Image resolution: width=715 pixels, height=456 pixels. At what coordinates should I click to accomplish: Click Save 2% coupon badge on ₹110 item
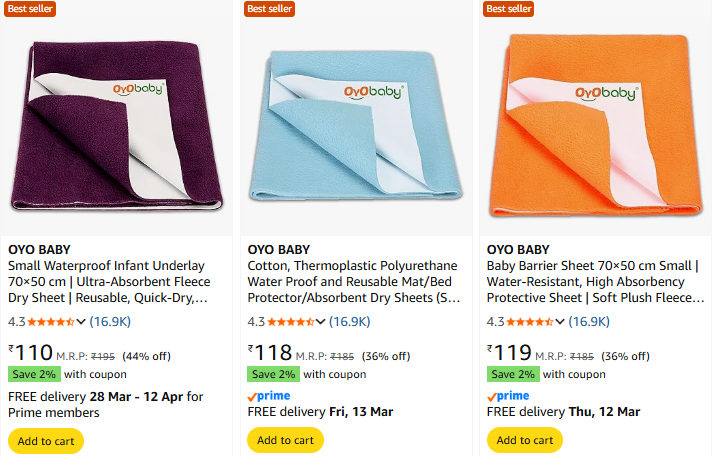click(34, 374)
